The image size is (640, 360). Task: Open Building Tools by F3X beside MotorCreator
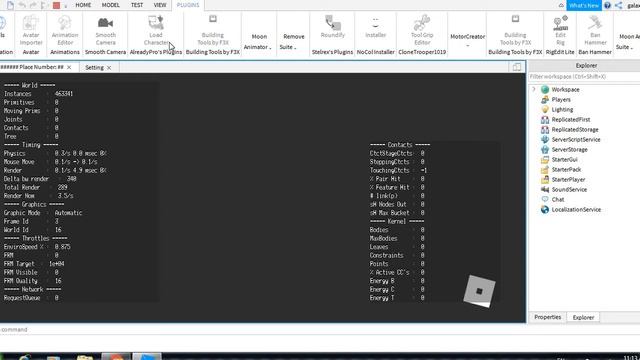click(515, 31)
